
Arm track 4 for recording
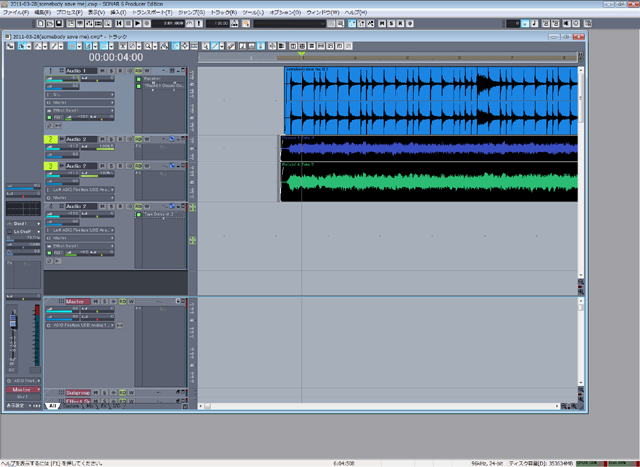[120, 206]
